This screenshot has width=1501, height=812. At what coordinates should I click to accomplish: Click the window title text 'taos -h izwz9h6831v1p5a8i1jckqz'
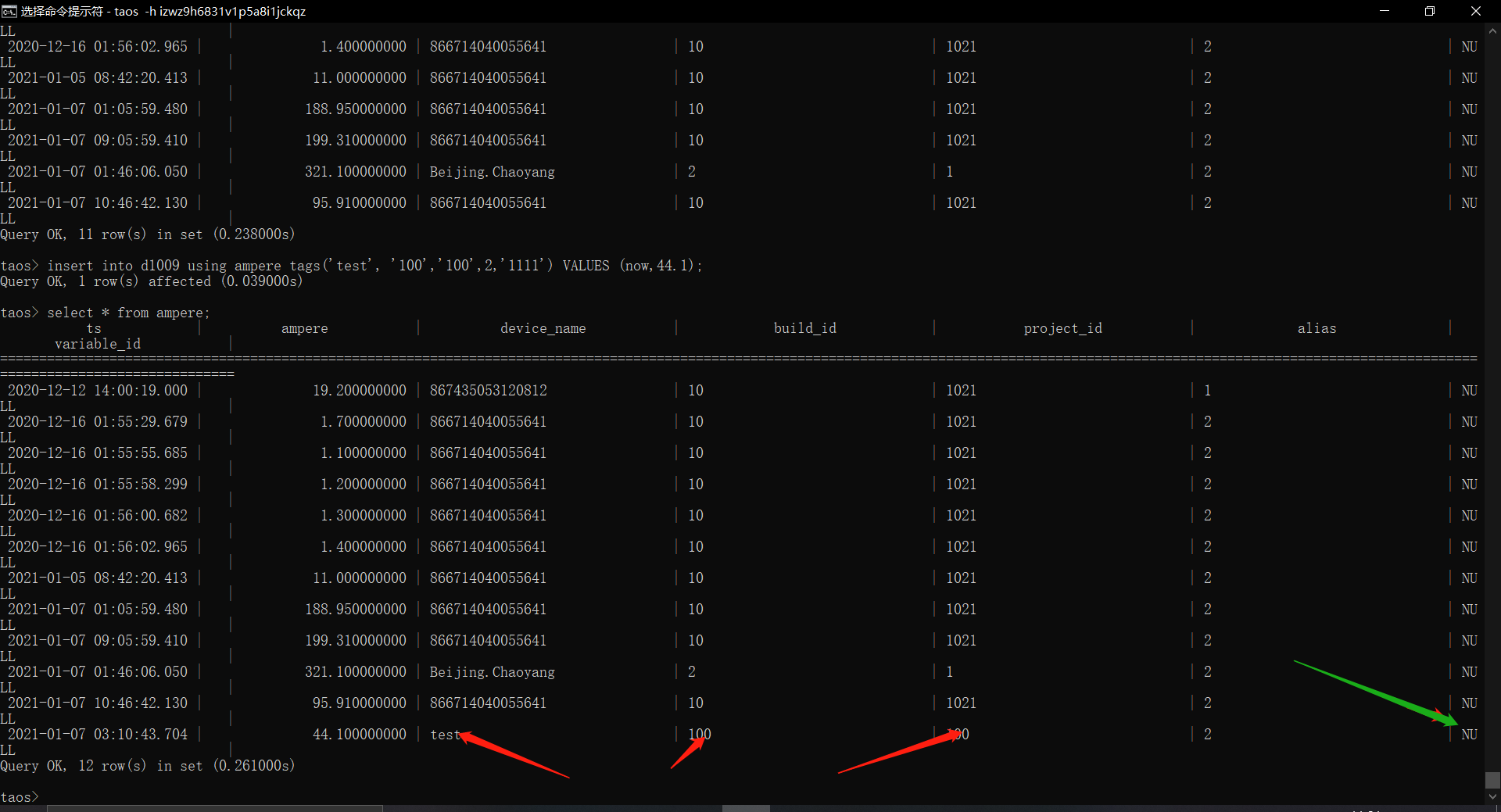(x=210, y=12)
